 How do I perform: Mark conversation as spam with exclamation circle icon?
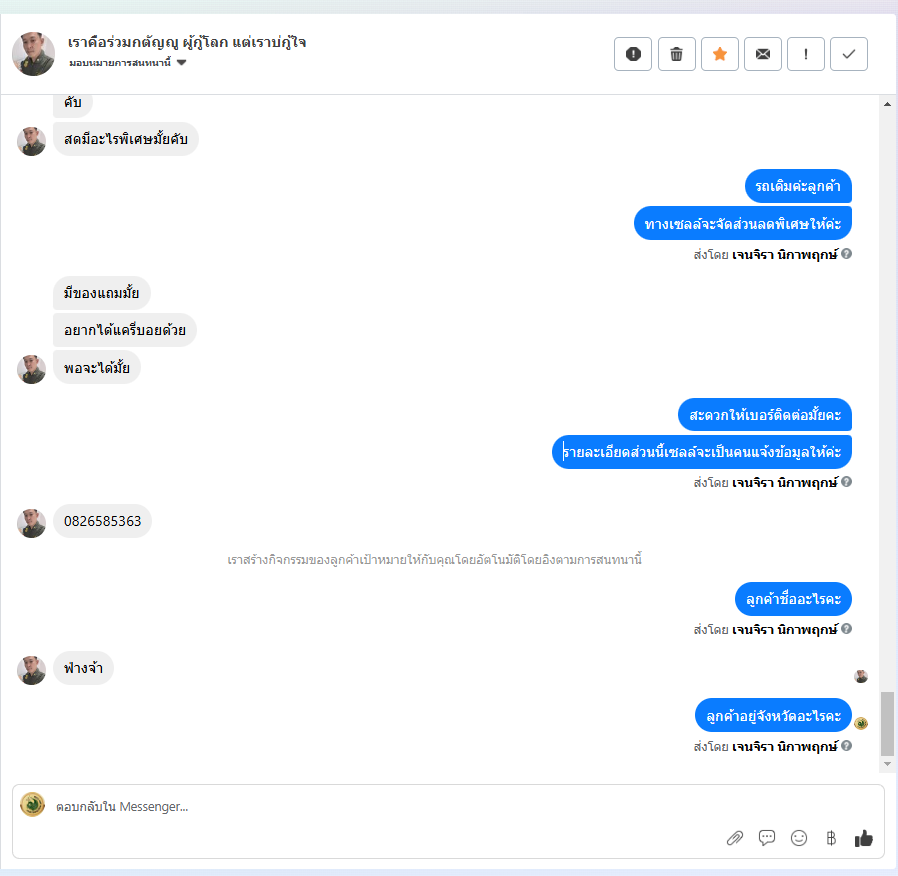(633, 54)
